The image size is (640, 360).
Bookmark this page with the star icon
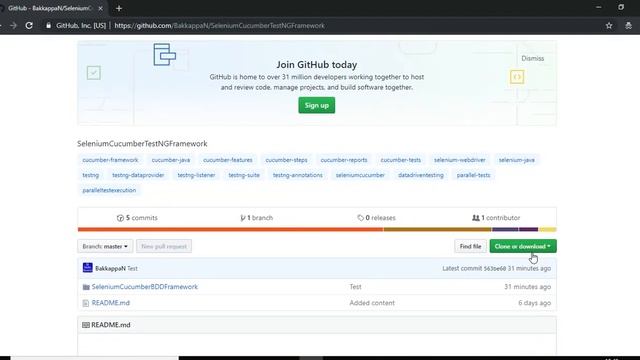(x=609, y=25)
